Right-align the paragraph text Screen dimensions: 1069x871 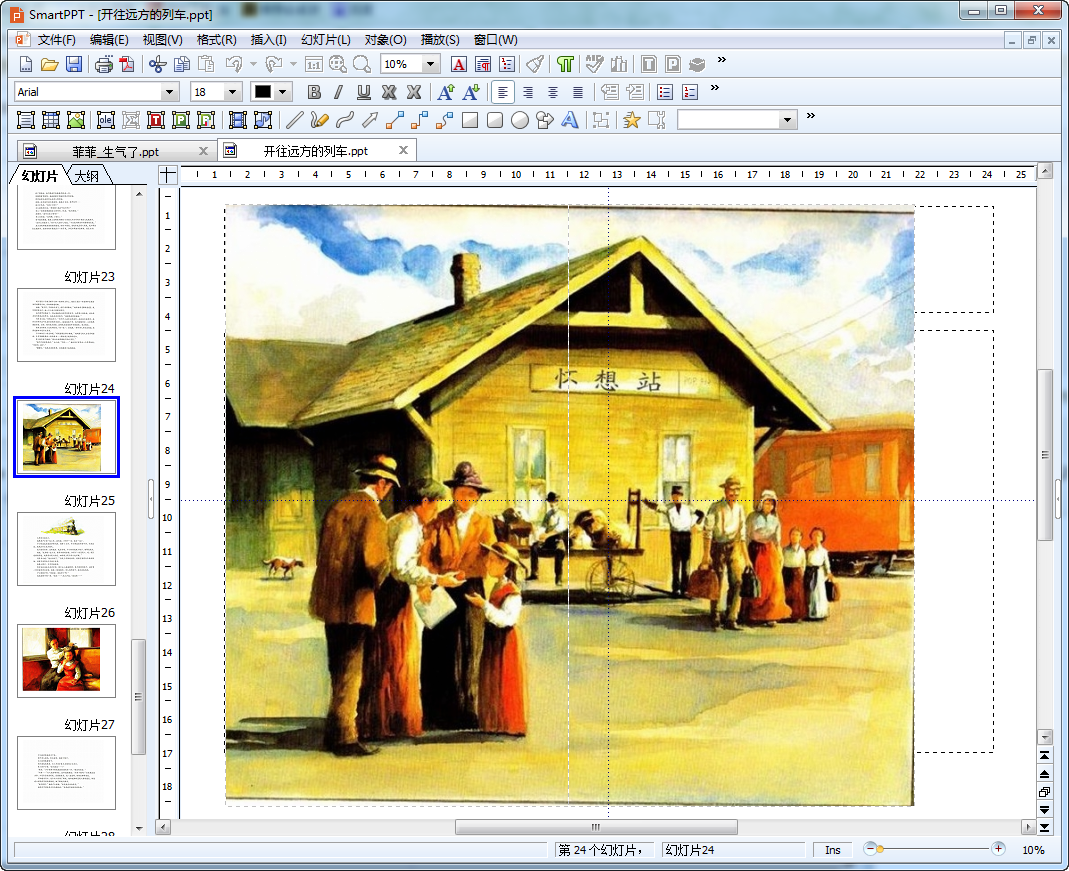(x=528, y=92)
